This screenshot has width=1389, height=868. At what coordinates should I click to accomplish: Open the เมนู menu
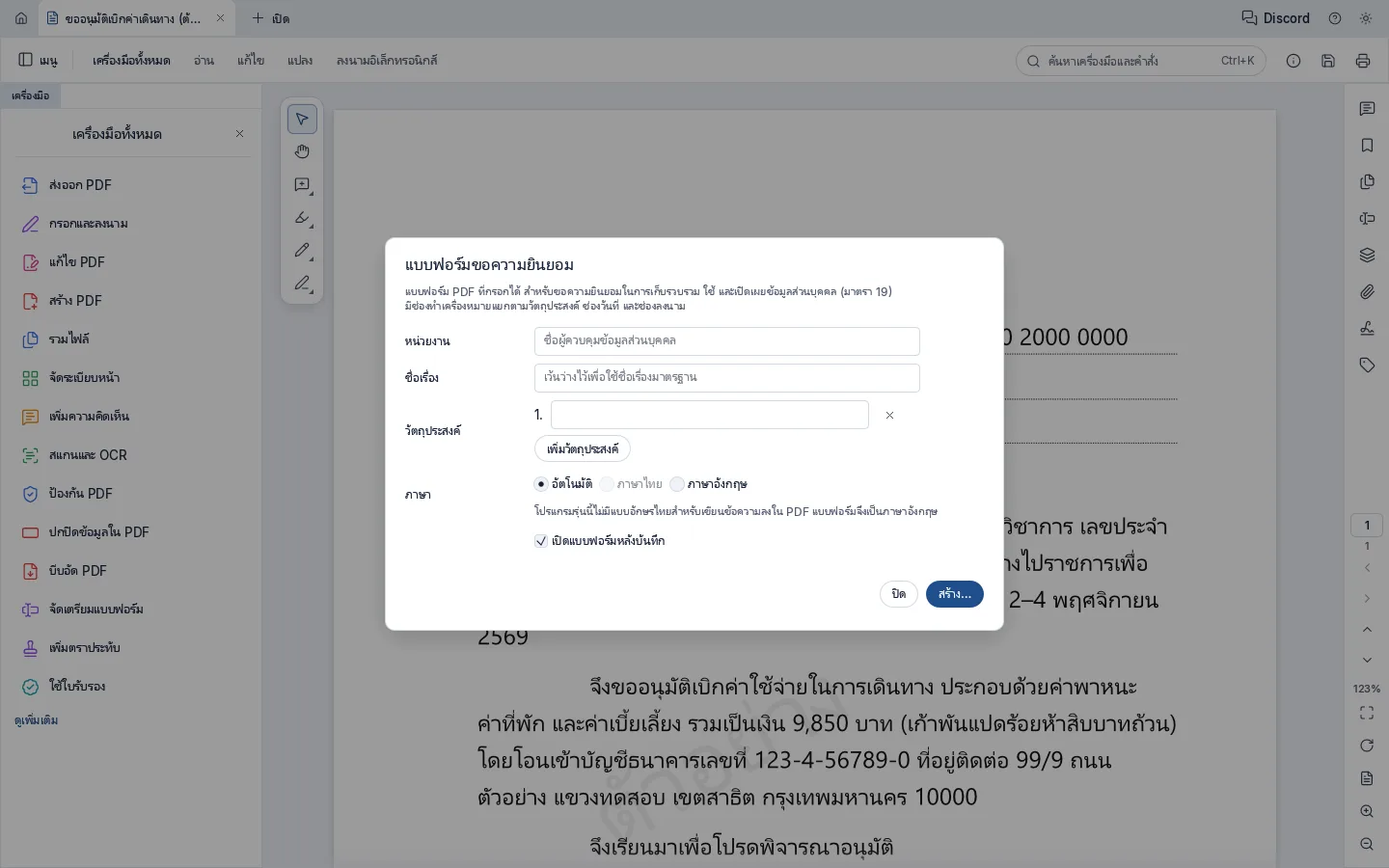[39, 61]
